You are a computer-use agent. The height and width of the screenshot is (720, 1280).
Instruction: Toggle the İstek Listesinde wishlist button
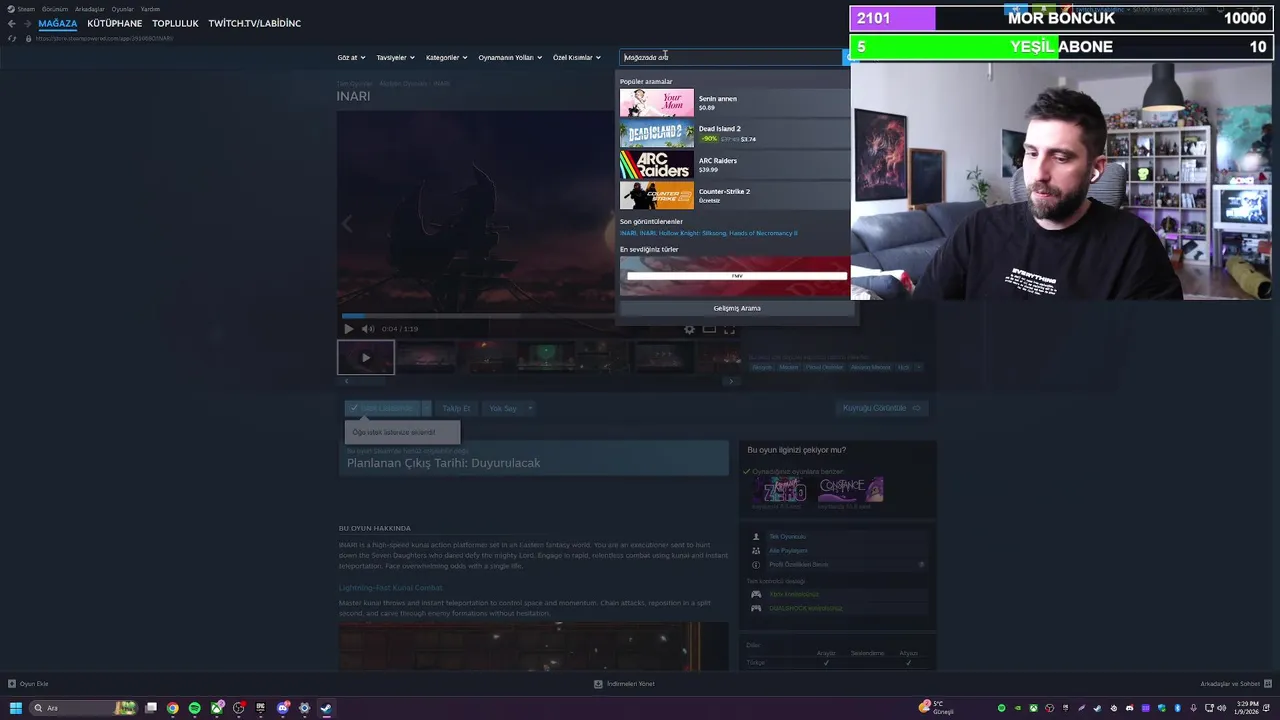[382, 408]
